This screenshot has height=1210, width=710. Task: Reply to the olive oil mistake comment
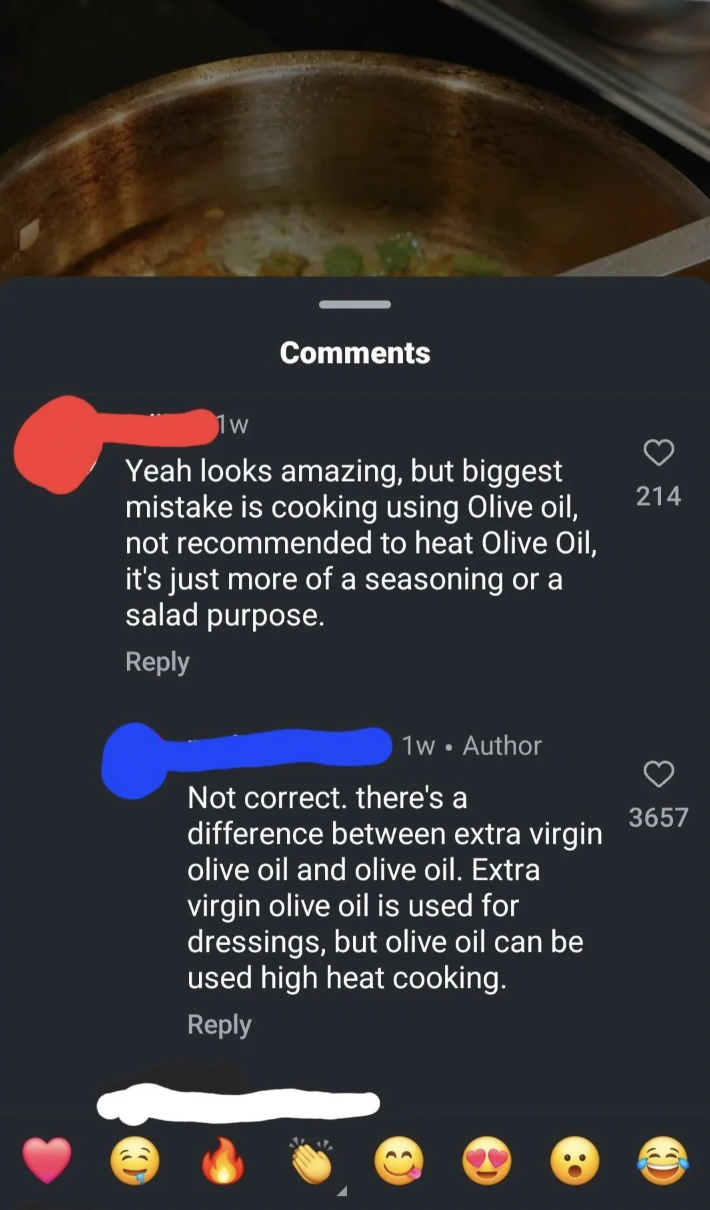pyautogui.click(x=157, y=662)
